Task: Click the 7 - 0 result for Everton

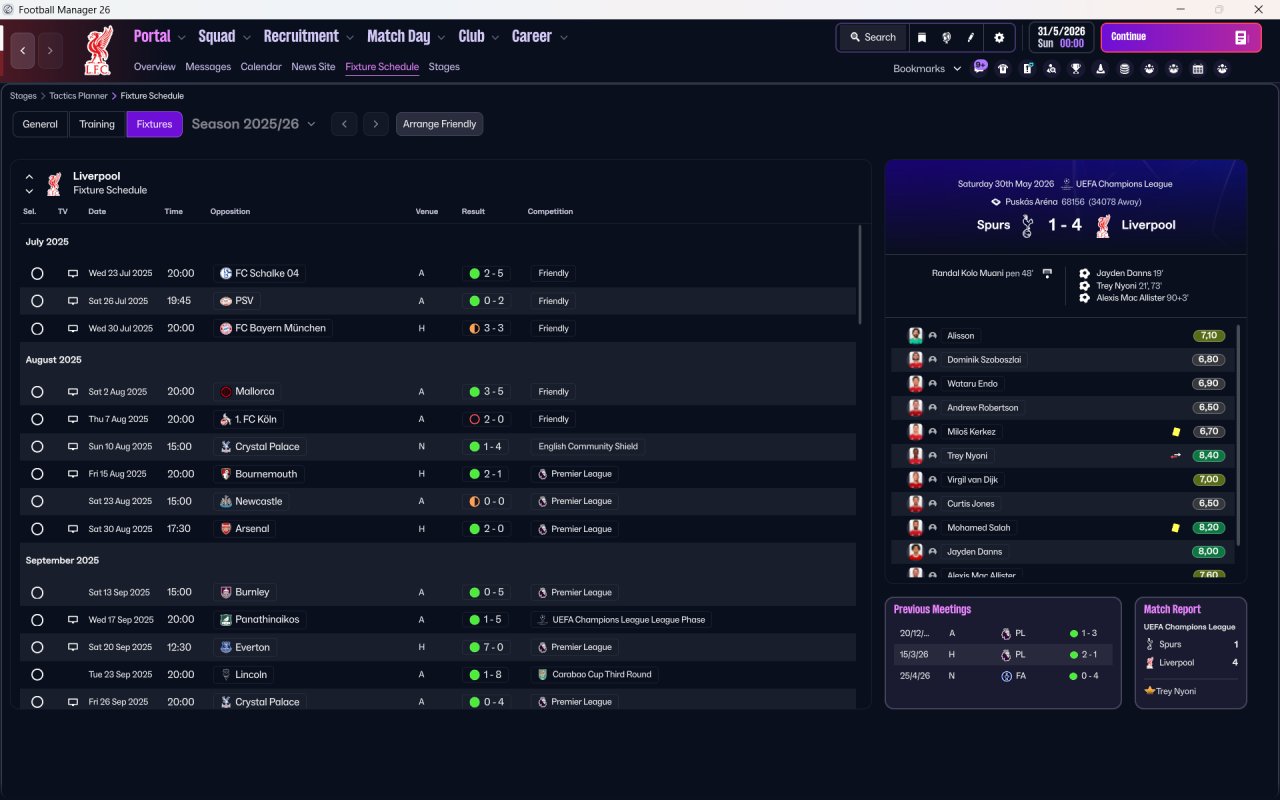Action: (x=487, y=647)
